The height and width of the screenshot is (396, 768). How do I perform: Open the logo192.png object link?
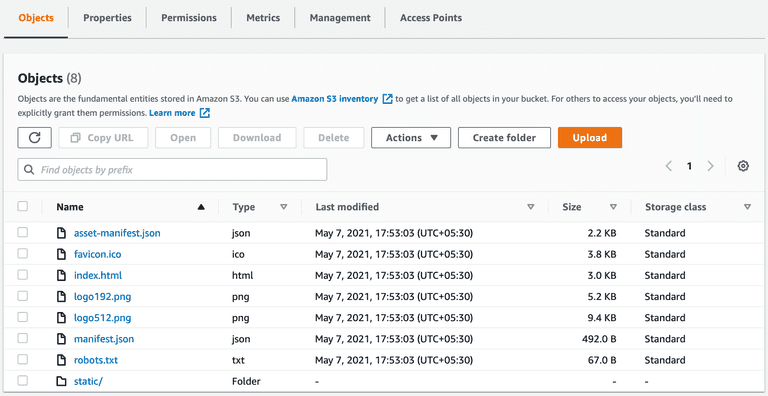[102, 297]
